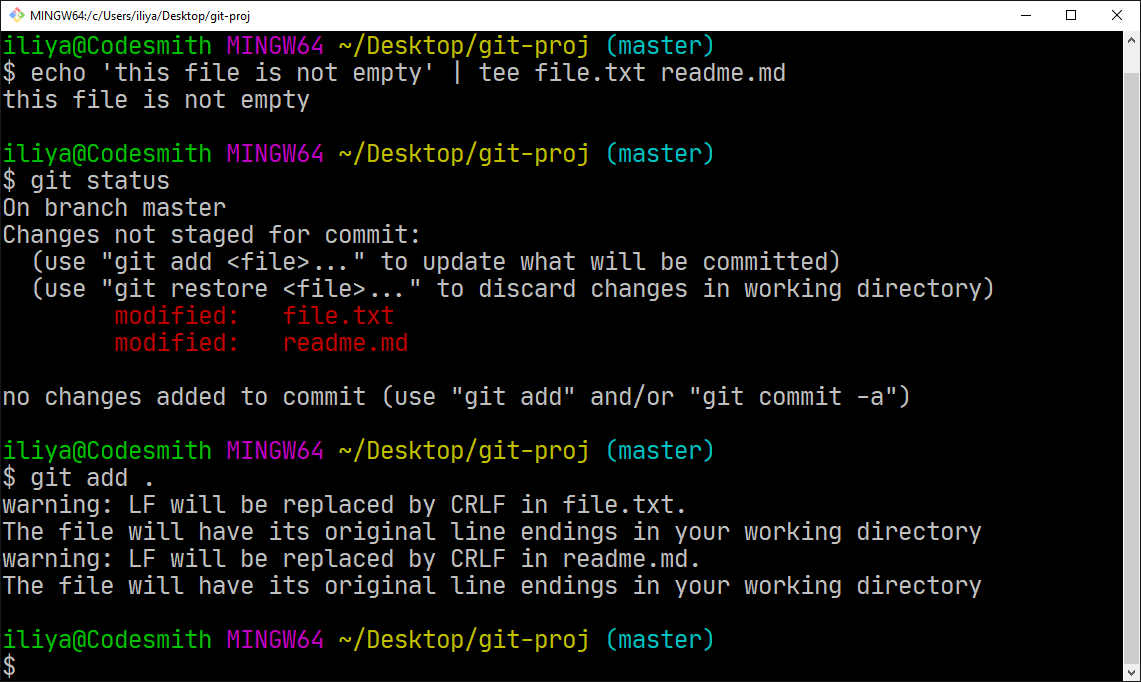Screen dimensions: 1141x682
Task: Click the CRLF warning line for file.txt
Action: click(344, 505)
